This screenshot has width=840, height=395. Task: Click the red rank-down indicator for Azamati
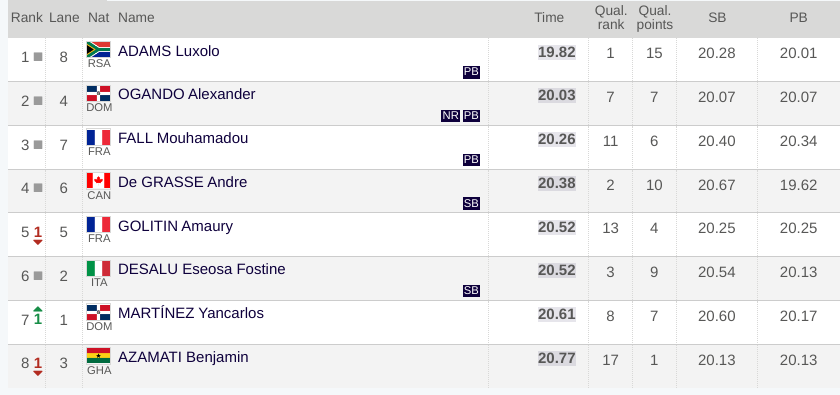(38, 367)
